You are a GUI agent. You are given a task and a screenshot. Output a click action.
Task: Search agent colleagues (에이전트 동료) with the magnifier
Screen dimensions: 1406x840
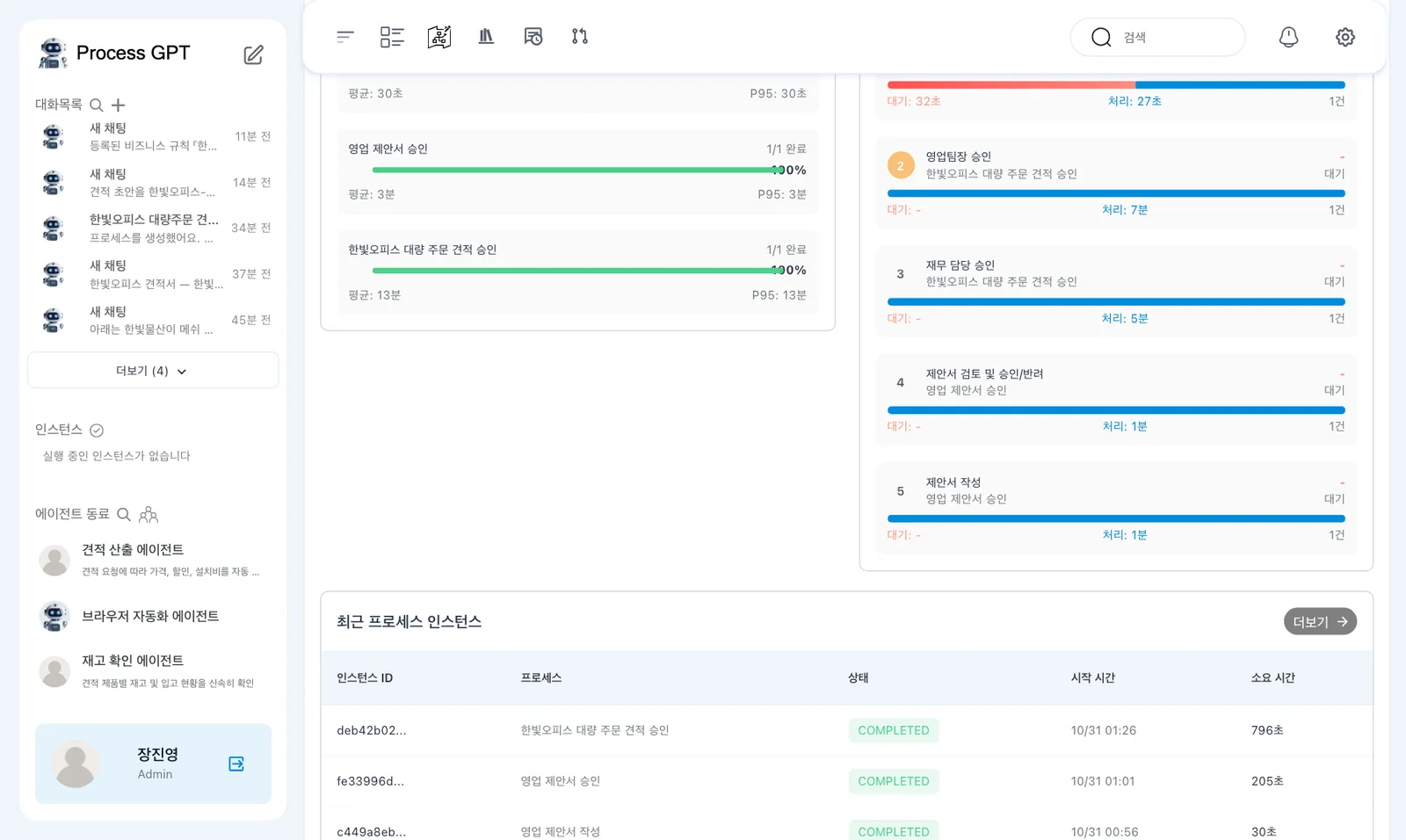click(x=124, y=514)
